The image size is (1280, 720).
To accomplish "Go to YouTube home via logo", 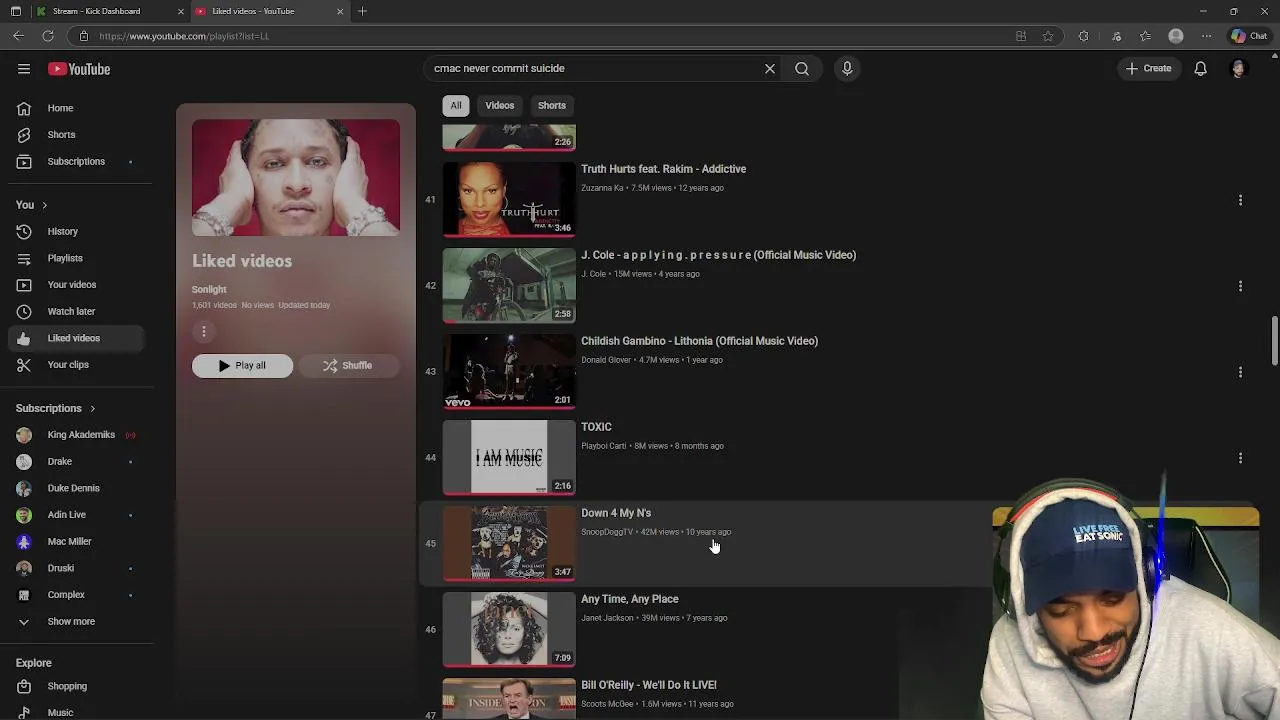I will click(79, 69).
